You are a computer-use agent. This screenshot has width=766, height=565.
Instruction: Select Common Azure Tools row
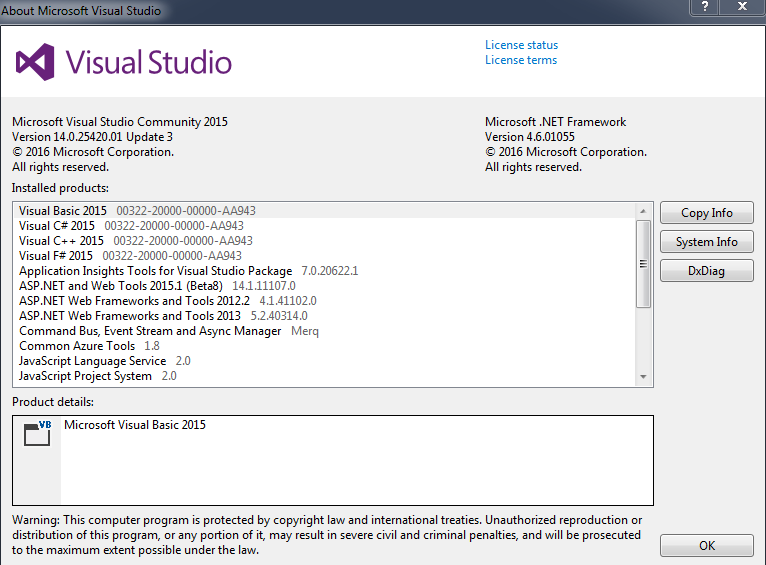[x=324, y=346]
